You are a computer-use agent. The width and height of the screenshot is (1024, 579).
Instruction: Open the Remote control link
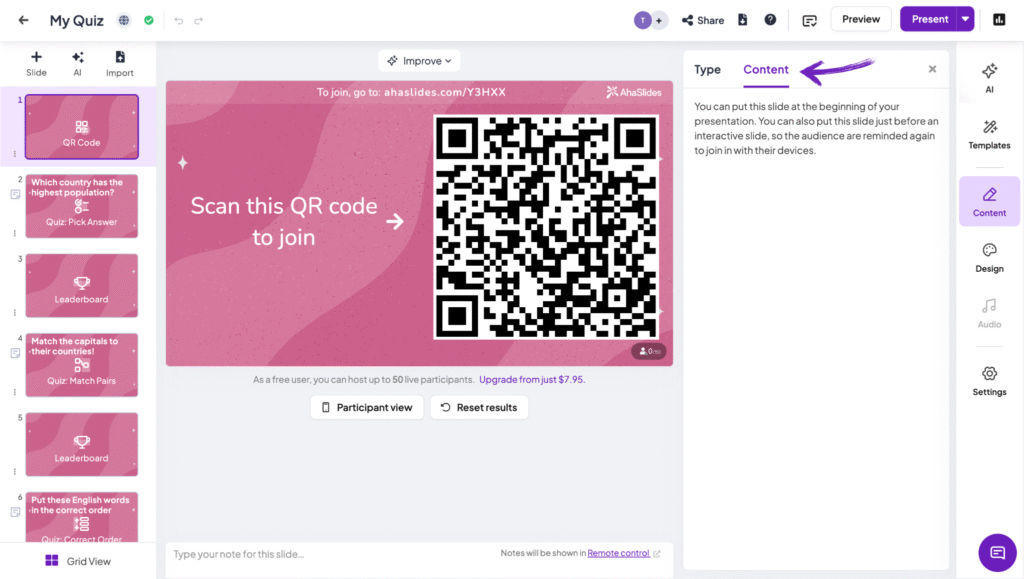(x=618, y=553)
